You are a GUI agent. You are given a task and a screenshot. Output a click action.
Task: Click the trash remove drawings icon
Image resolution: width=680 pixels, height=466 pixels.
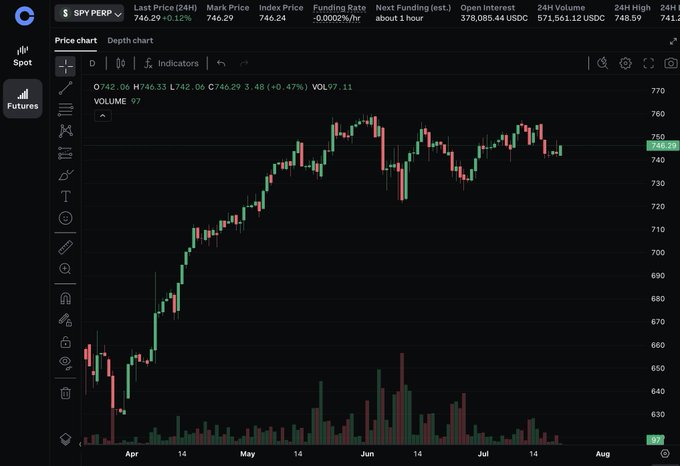(65, 393)
